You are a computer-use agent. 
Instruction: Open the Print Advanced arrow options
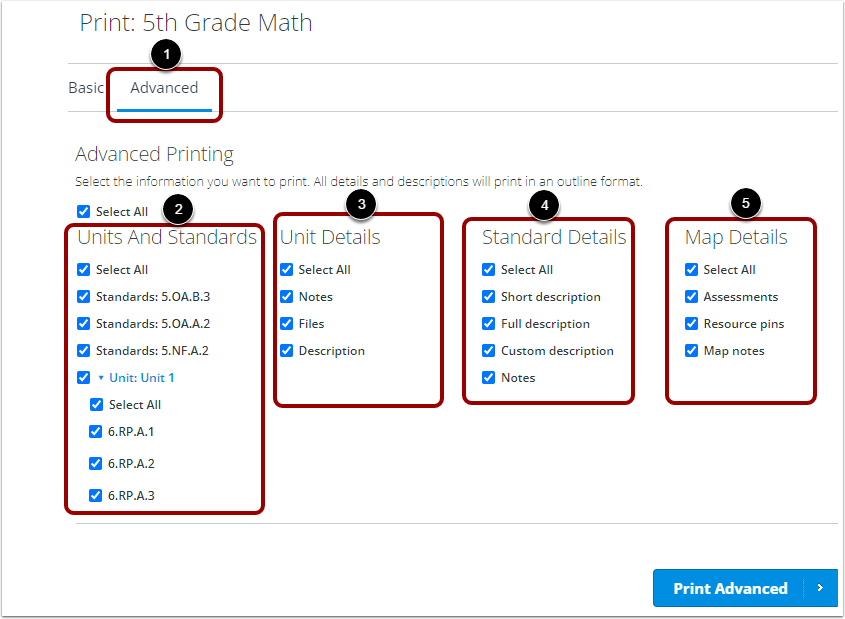tap(820, 588)
